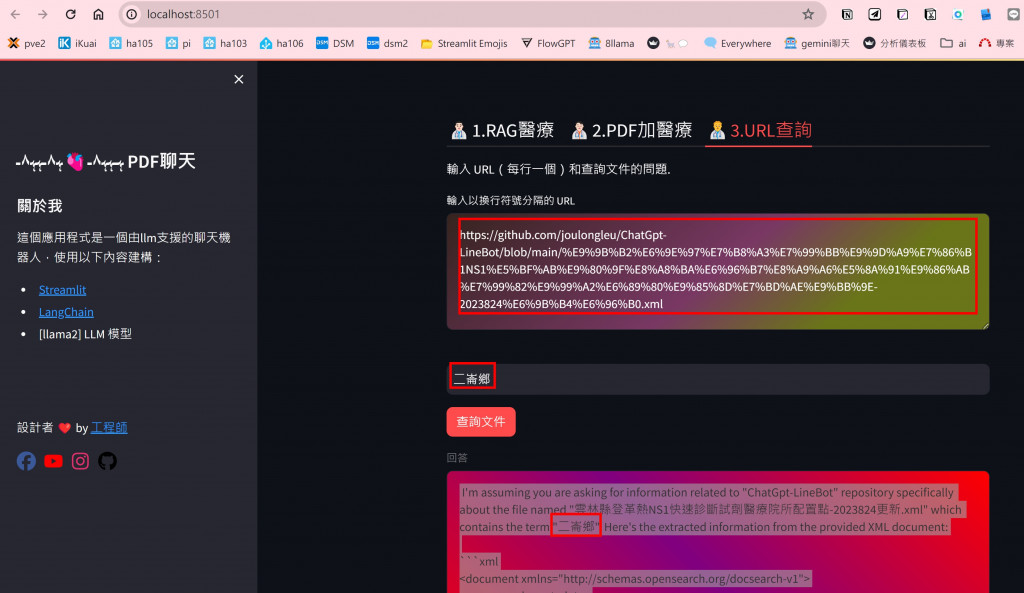Open the ai bookmark folder

(x=953, y=43)
